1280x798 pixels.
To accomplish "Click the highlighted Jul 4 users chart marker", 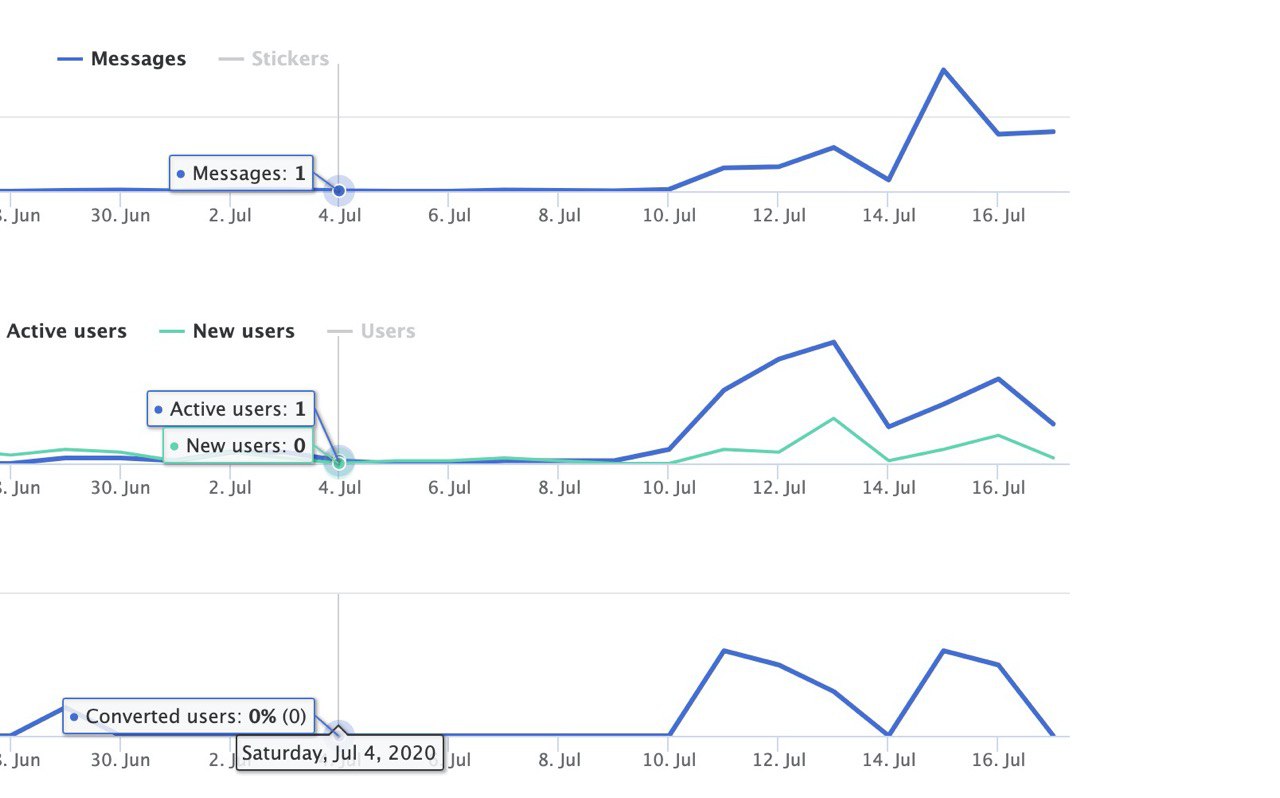I will click(339, 462).
